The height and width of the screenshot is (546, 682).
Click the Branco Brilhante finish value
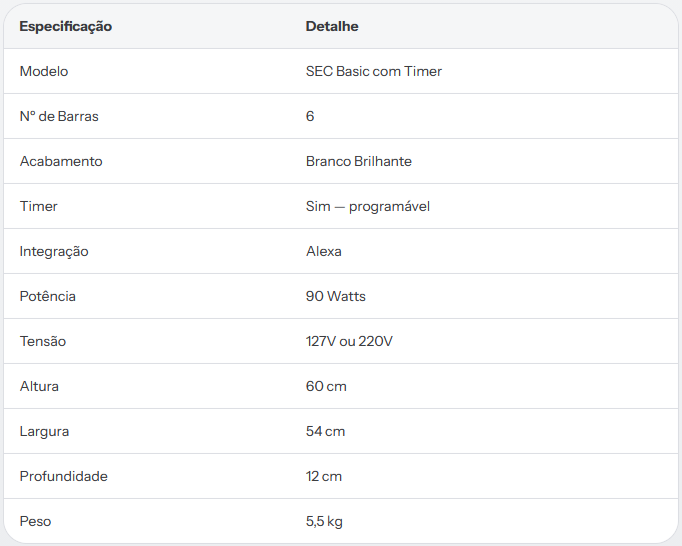[358, 161]
